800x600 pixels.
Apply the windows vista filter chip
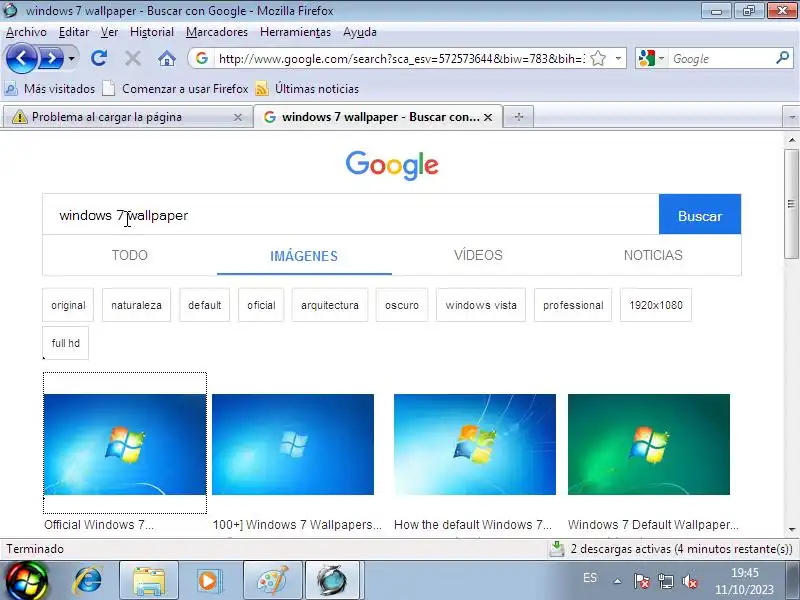click(x=481, y=305)
